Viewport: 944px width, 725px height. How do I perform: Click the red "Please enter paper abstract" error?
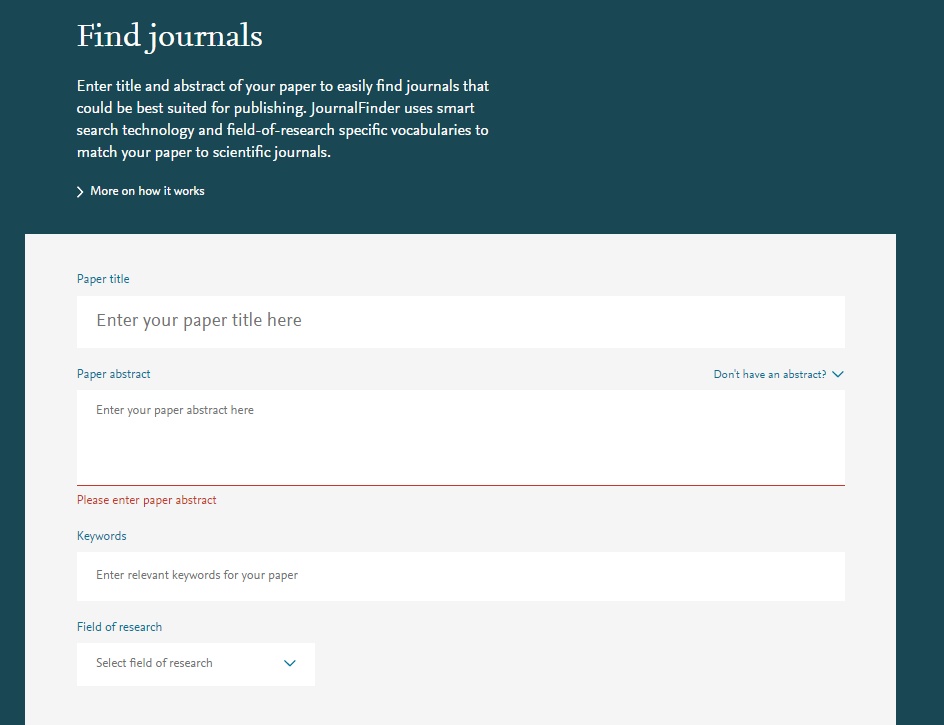(x=146, y=500)
